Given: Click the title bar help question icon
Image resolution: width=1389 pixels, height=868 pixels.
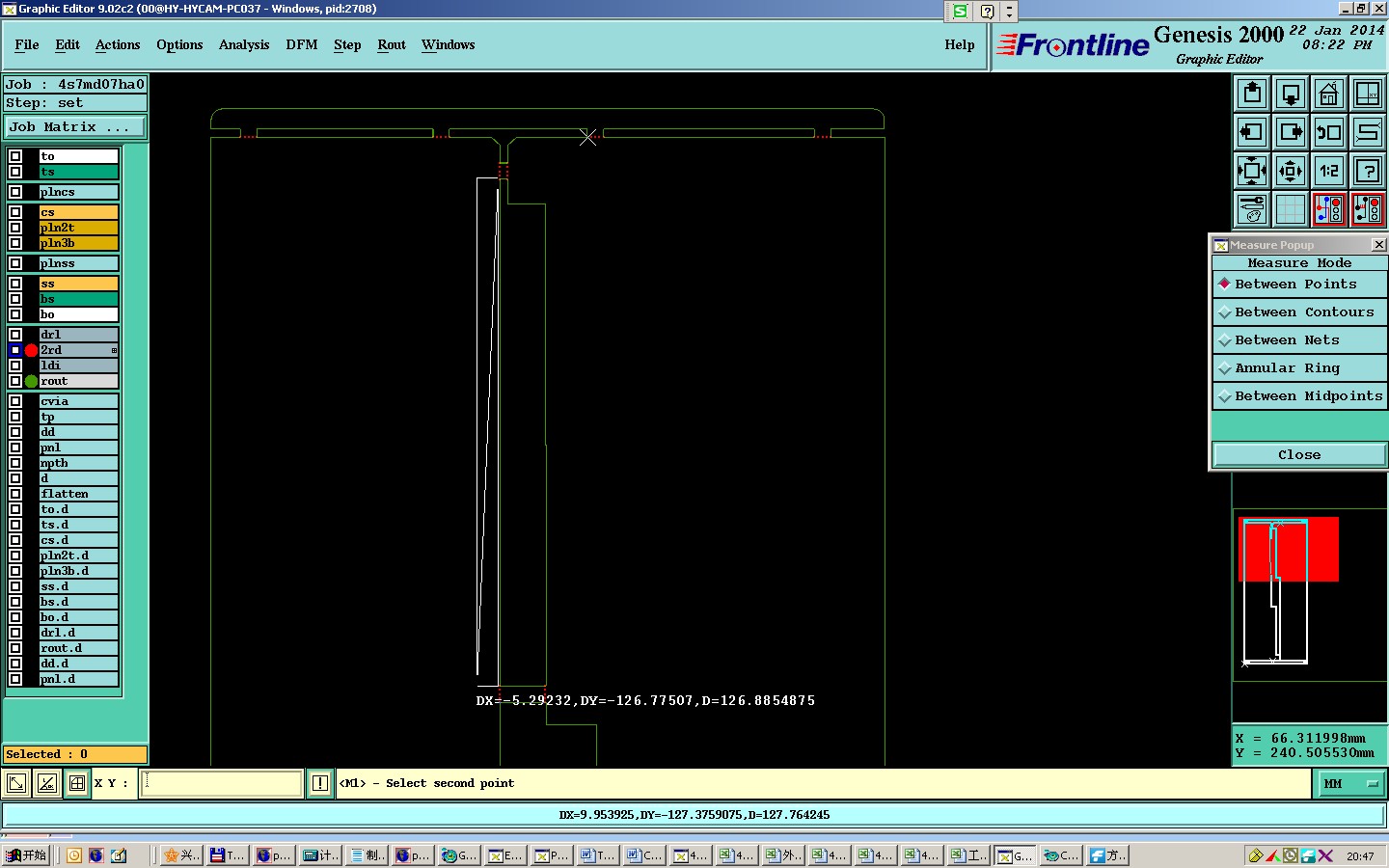Looking at the screenshot, I should [x=987, y=12].
